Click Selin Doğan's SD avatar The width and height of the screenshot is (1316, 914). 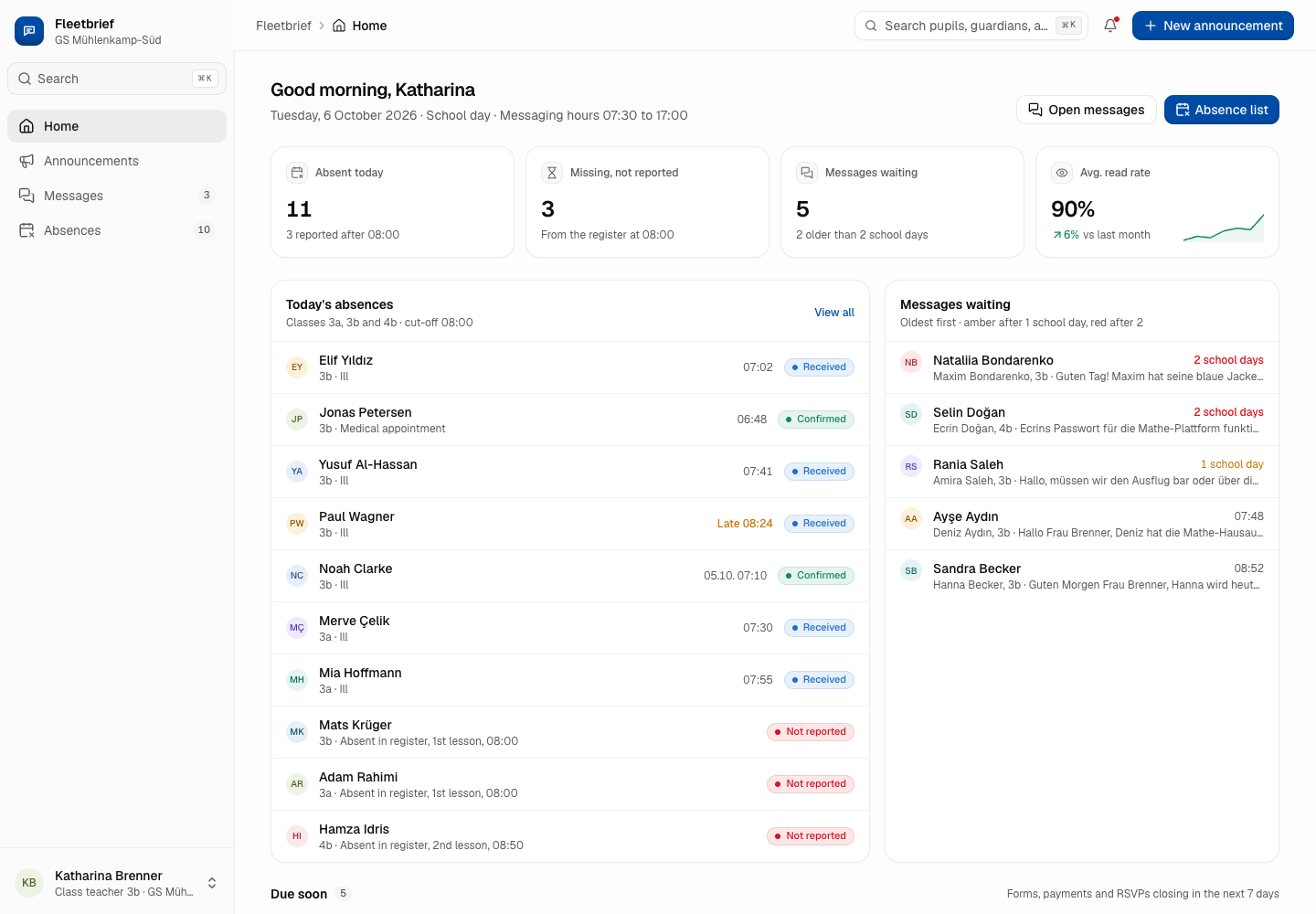[x=911, y=415]
